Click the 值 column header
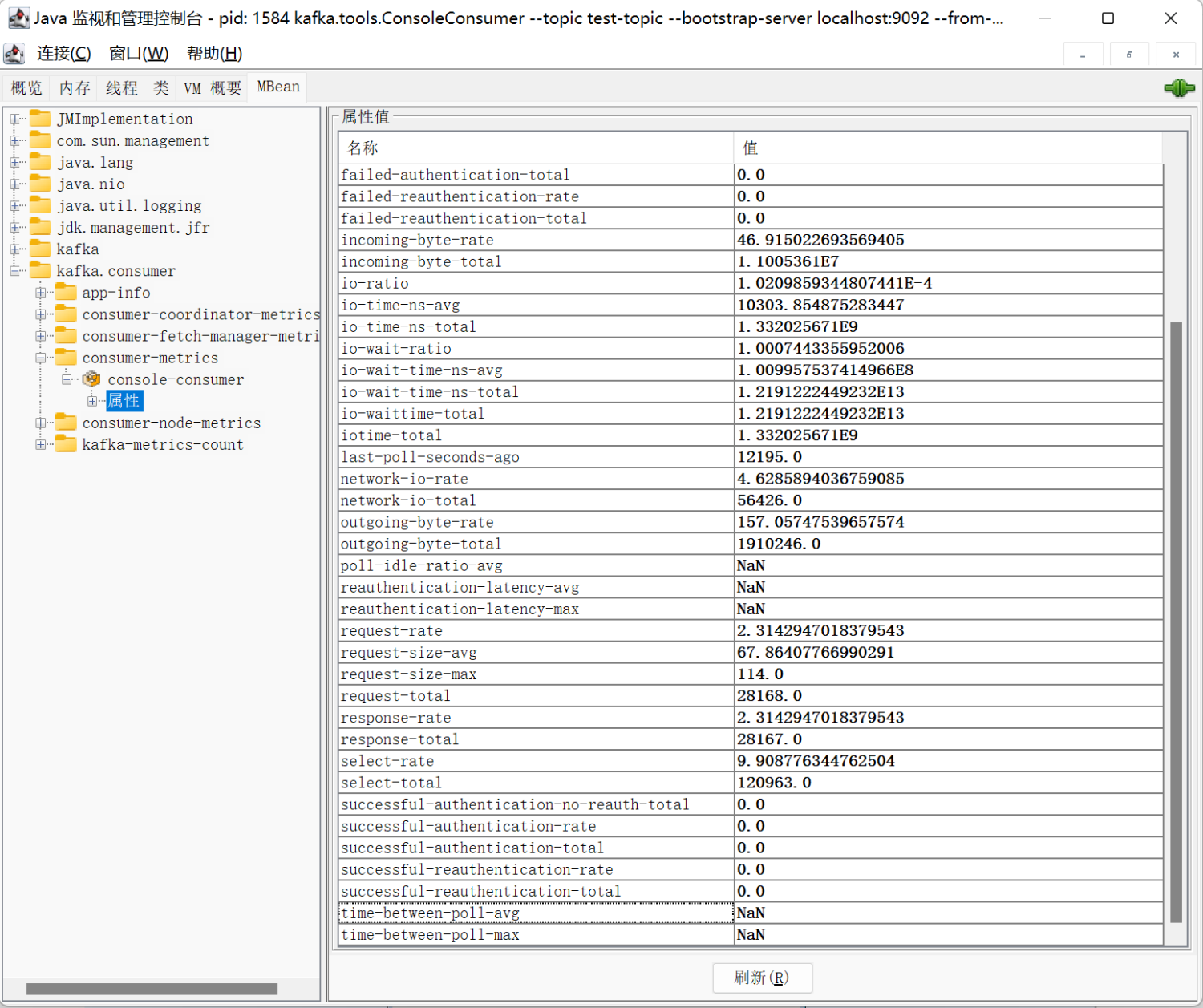The image size is (1203, 1008). pos(948,148)
